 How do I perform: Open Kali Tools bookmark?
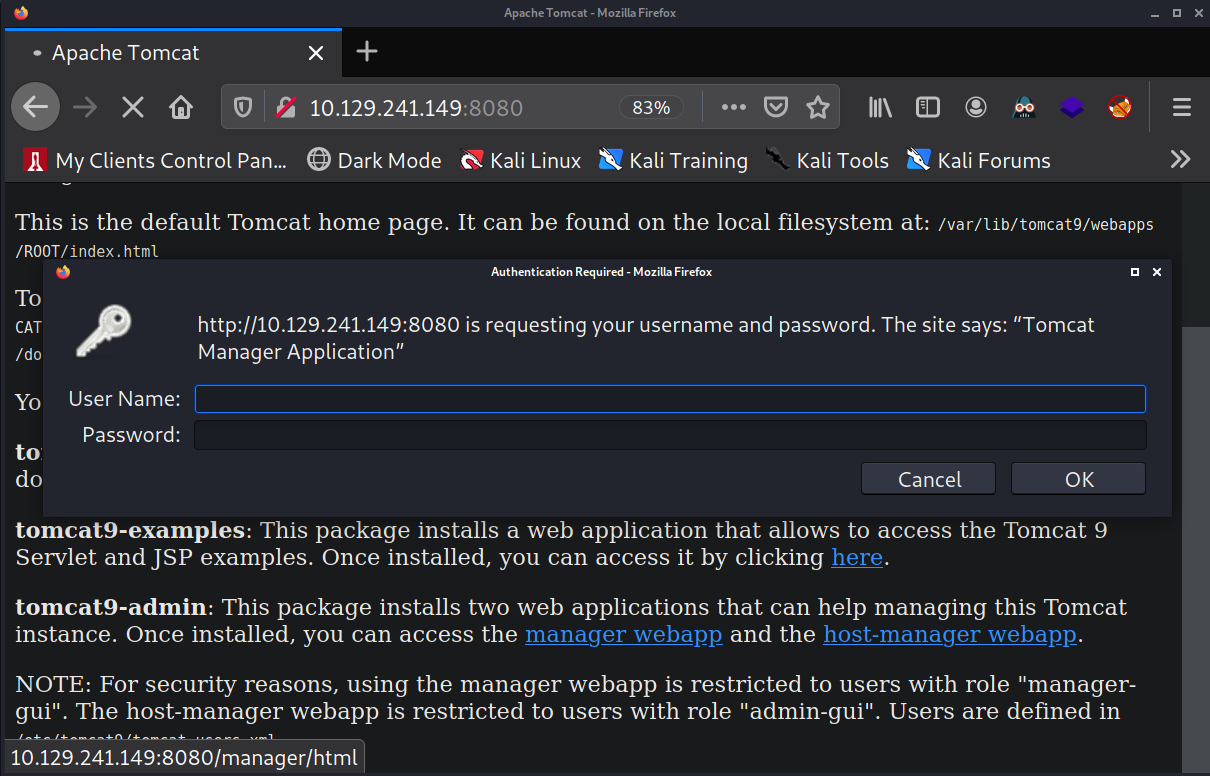826,160
